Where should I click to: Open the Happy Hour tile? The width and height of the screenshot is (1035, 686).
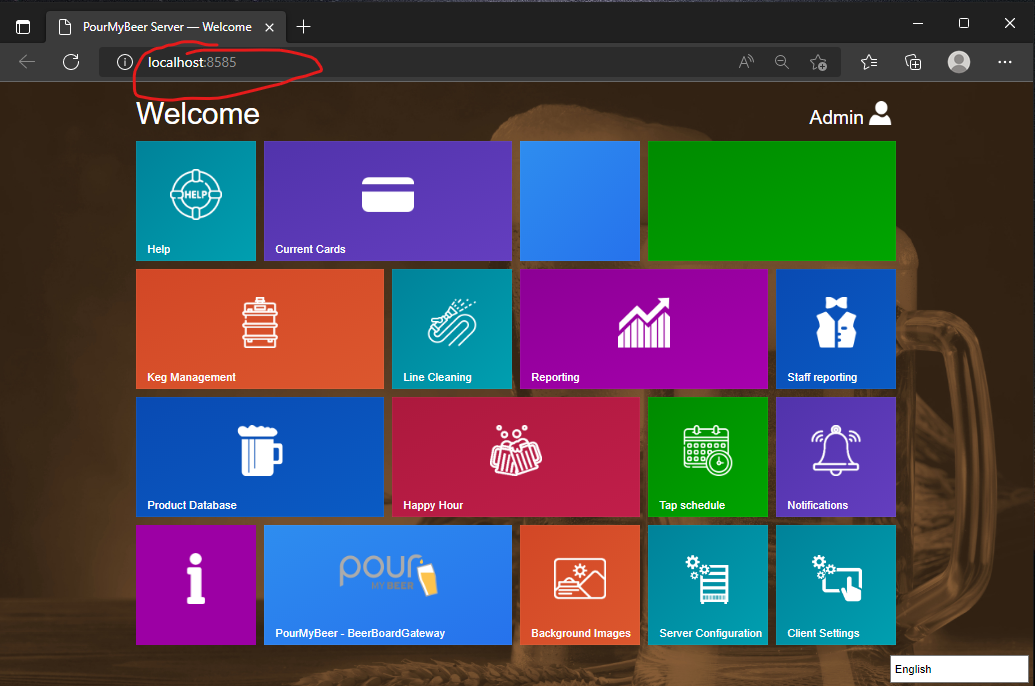click(516, 457)
